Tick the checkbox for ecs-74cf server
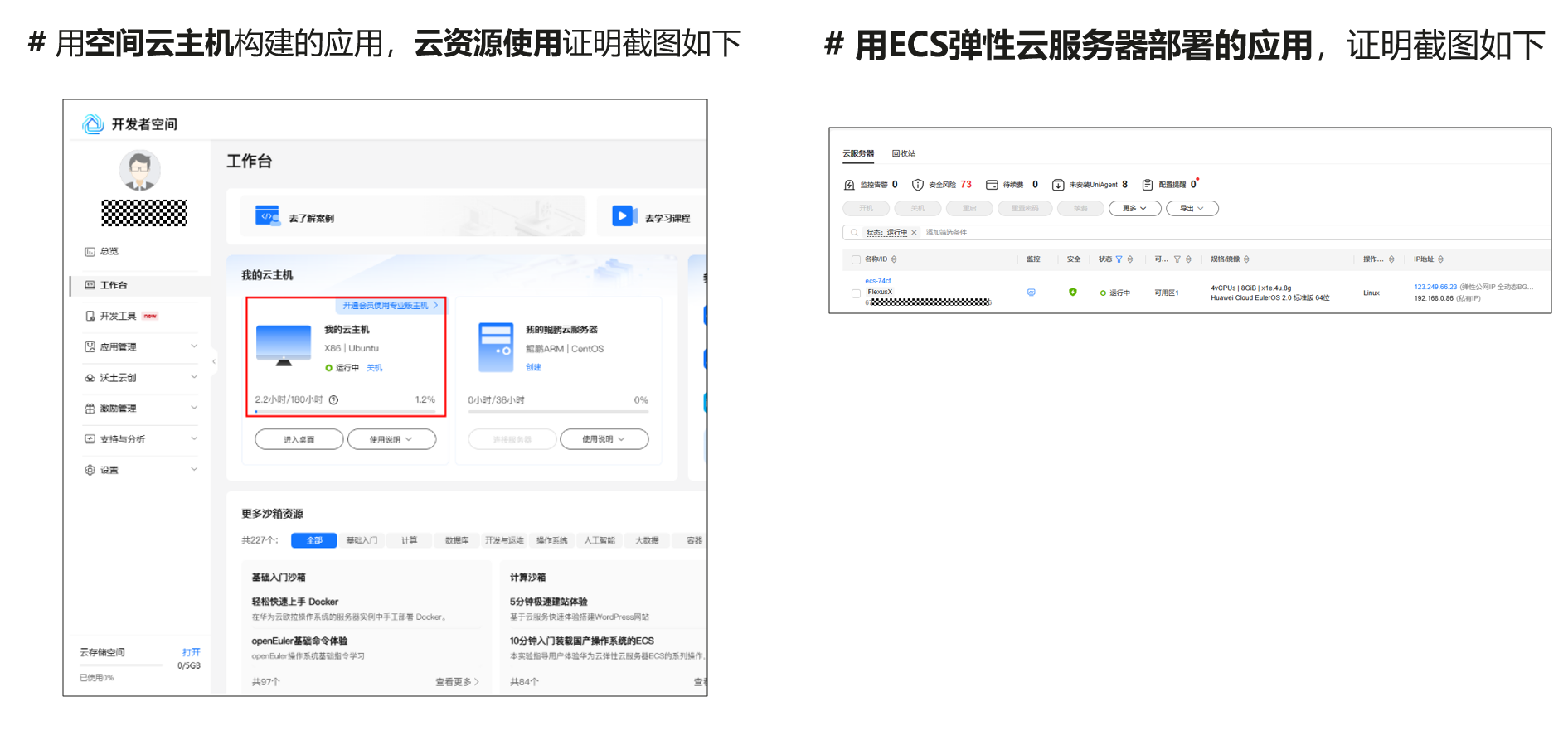The width and height of the screenshot is (1568, 740). pos(856,293)
